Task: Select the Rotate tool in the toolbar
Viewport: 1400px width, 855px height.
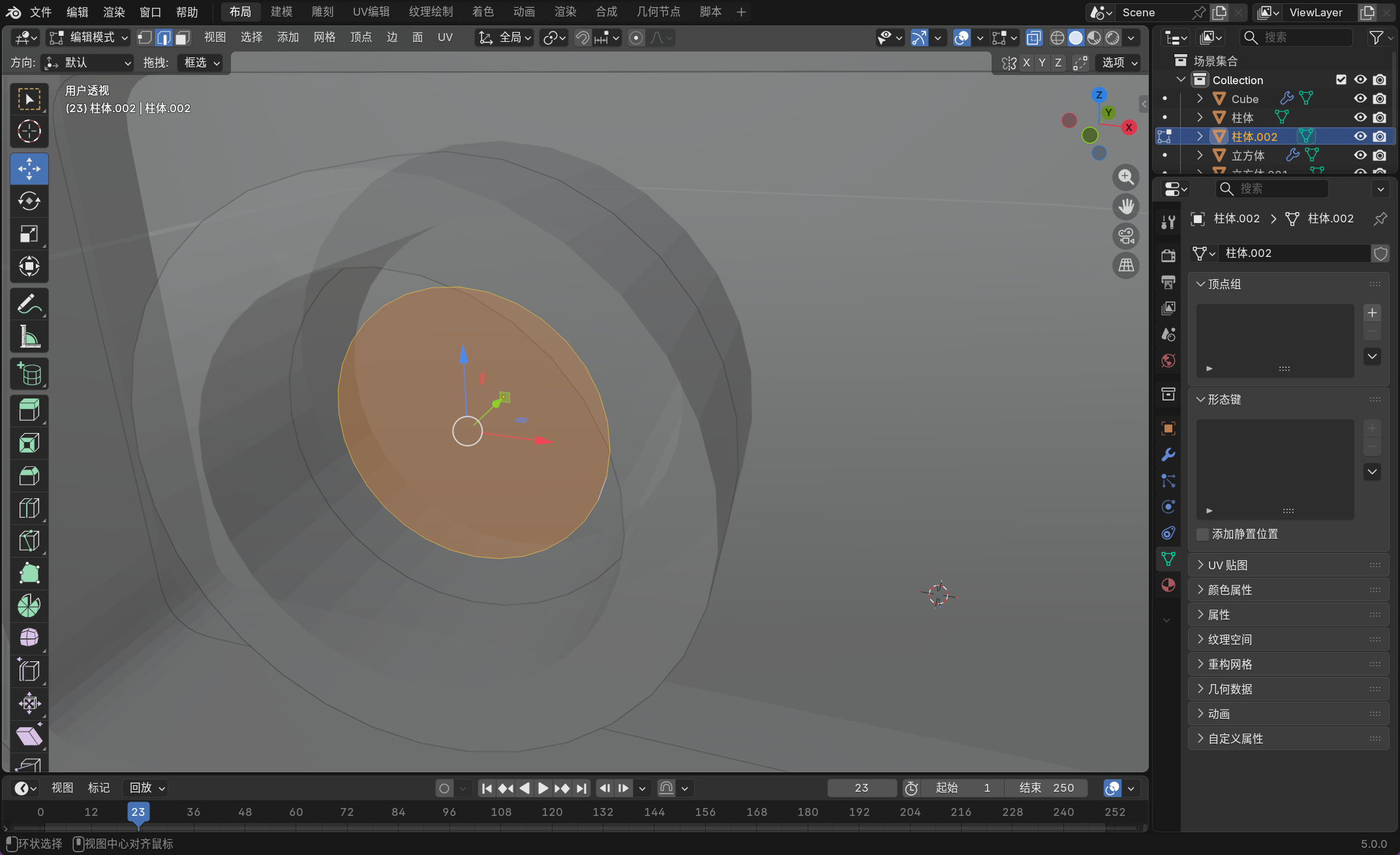Action: 29,201
